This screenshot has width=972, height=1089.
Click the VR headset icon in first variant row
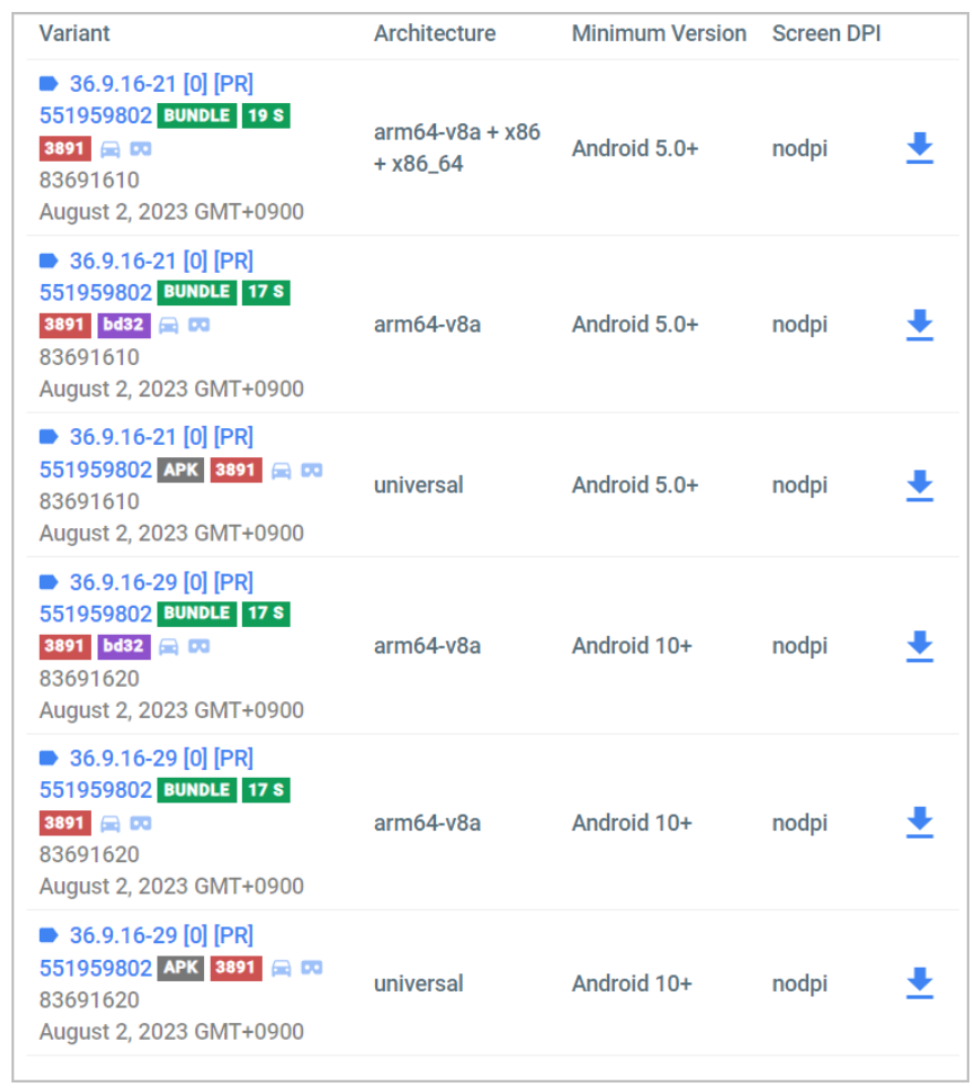pos(141,149)
